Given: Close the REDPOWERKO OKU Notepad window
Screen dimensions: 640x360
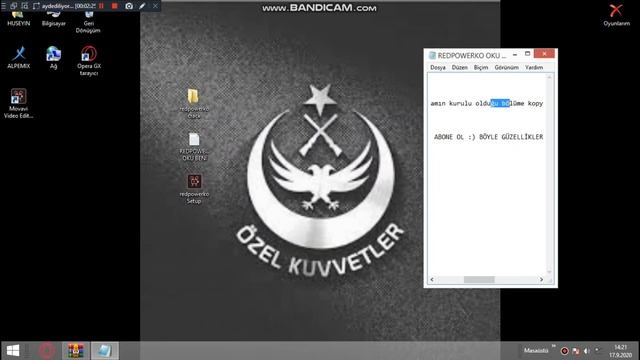Looking at the screenshot, I should click(544, 54).
